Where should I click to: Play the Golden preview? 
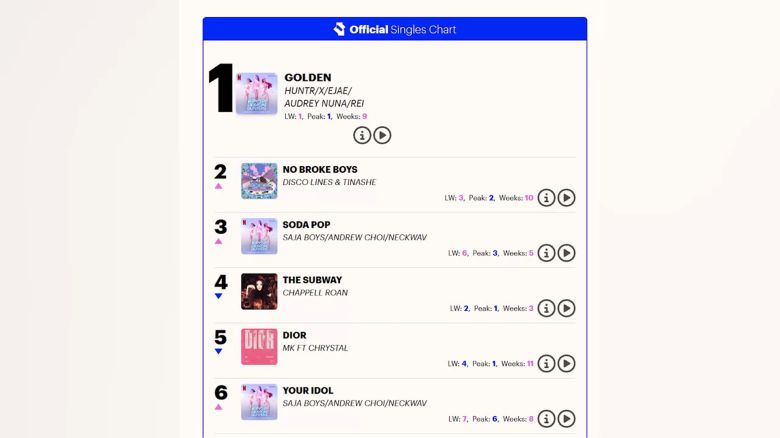pyautogui.click(x=382, y=135)
